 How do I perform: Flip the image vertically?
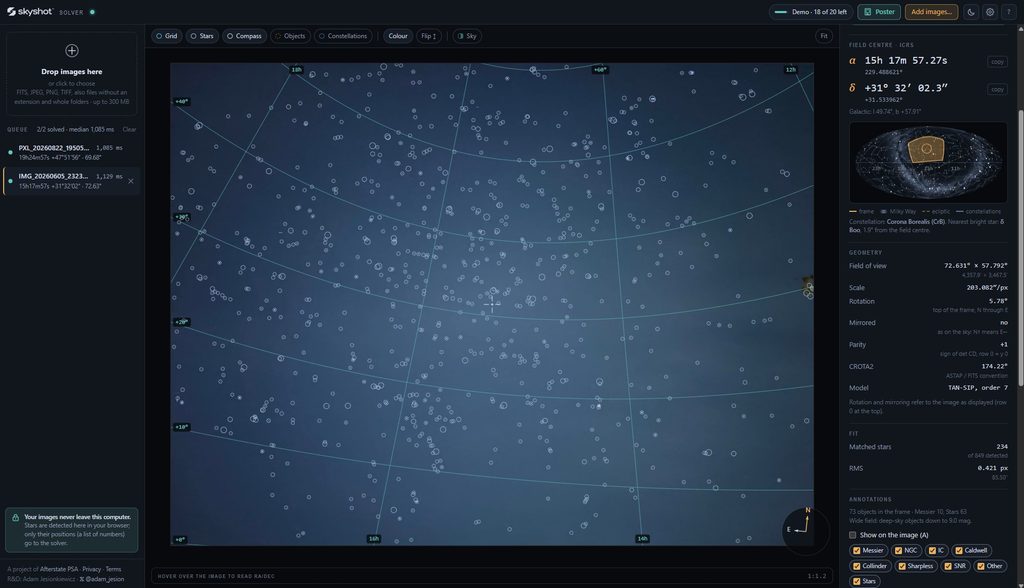click(428, 36)
